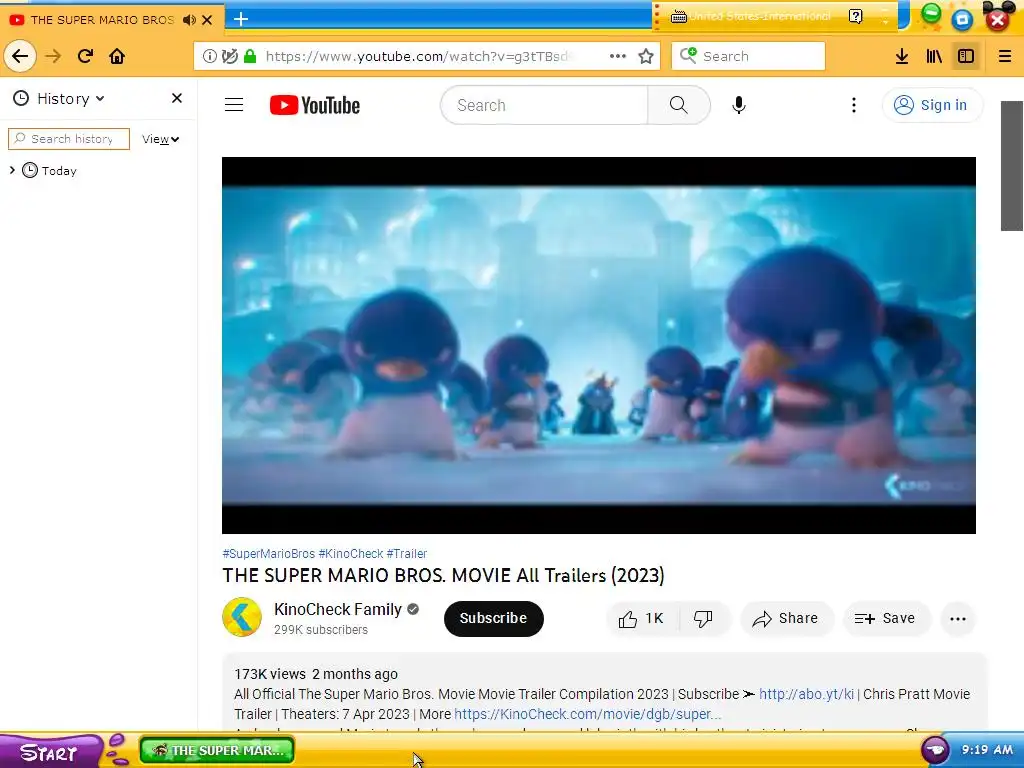Open a new tab with plus button
This screenshot has width=1024, height=768.
coord(241,19)
